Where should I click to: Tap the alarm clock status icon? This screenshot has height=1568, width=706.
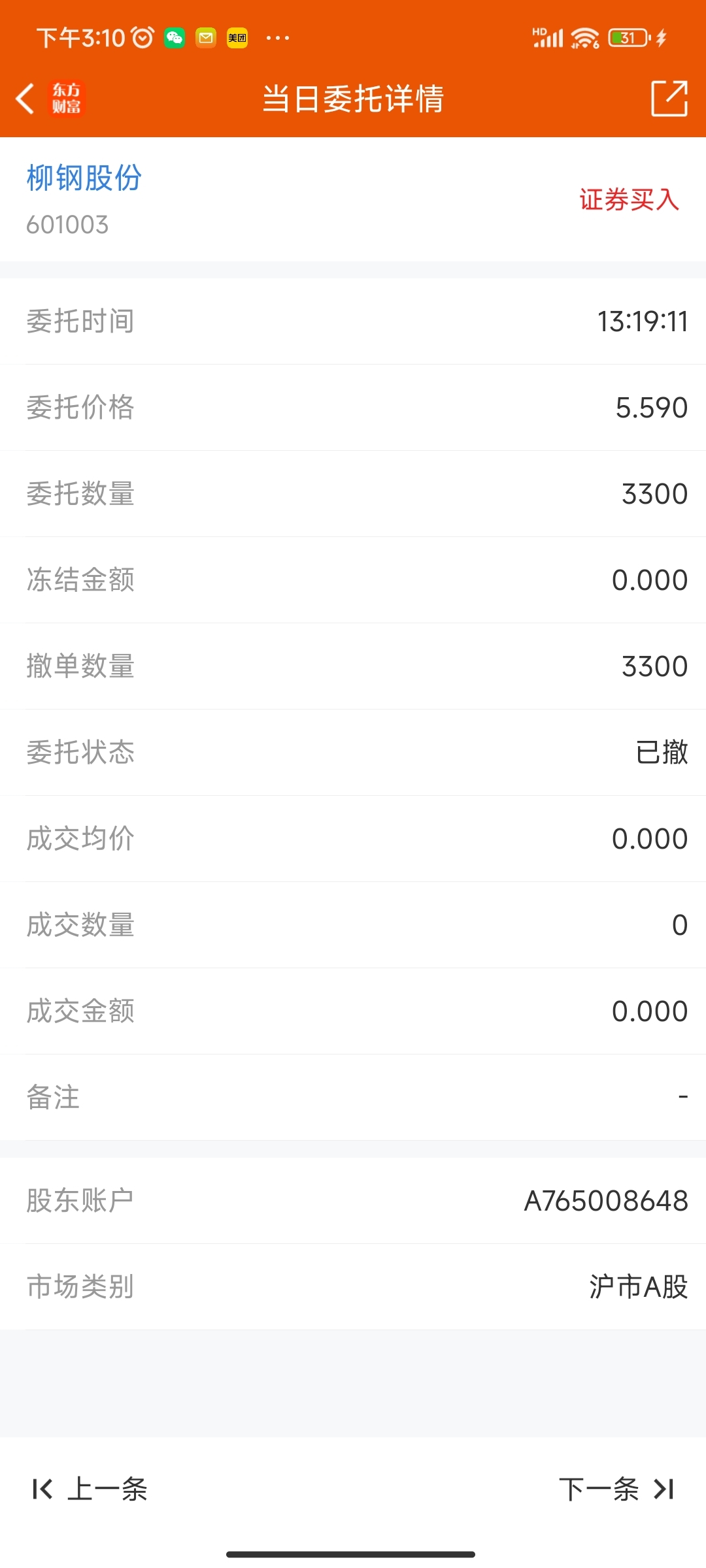point(143,38)
